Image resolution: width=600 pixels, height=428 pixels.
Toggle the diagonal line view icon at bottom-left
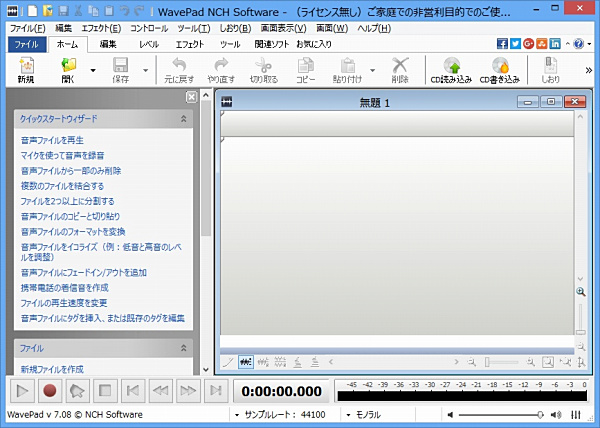[228, 362]
